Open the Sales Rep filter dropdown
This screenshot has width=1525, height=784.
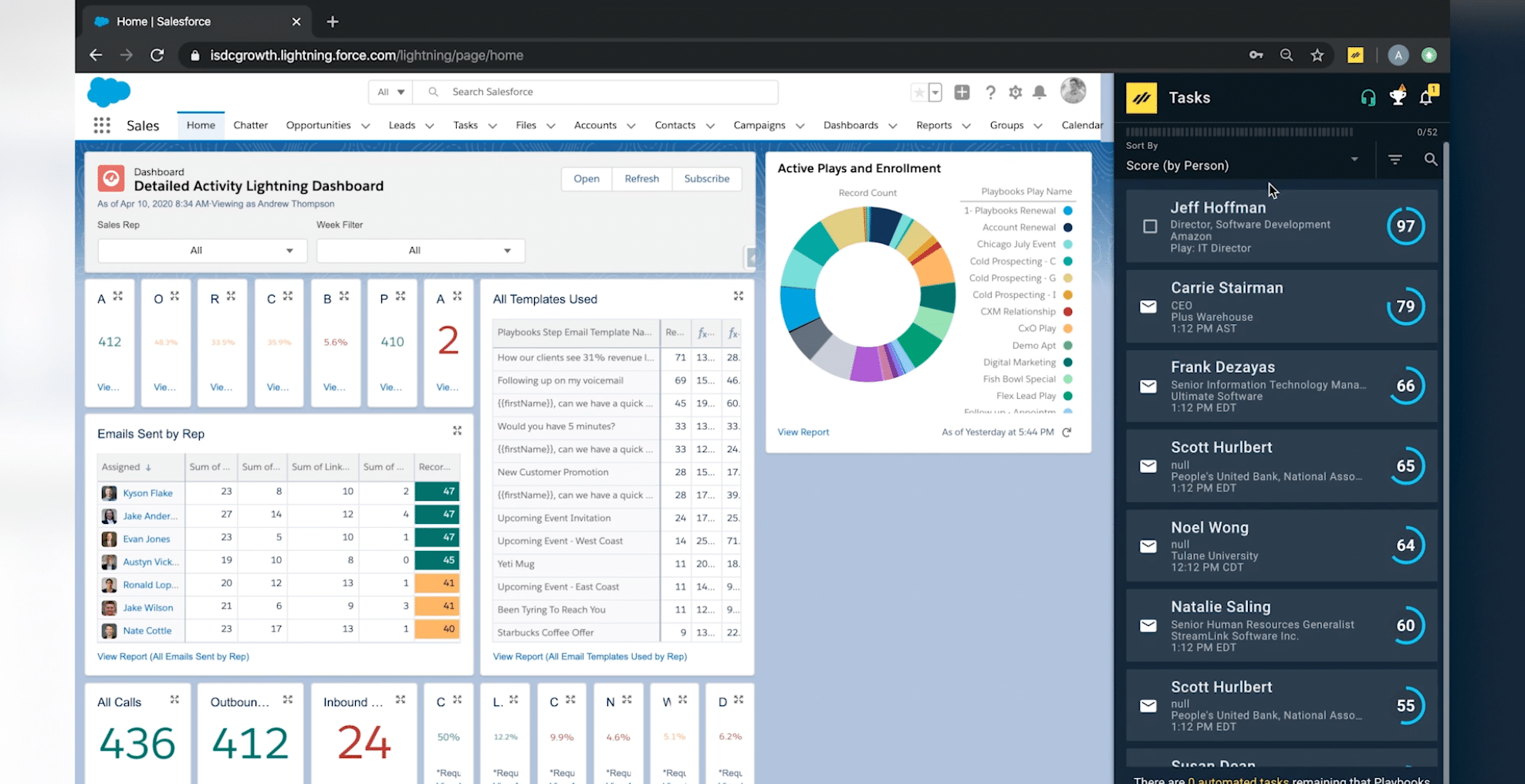coord(202,251)
